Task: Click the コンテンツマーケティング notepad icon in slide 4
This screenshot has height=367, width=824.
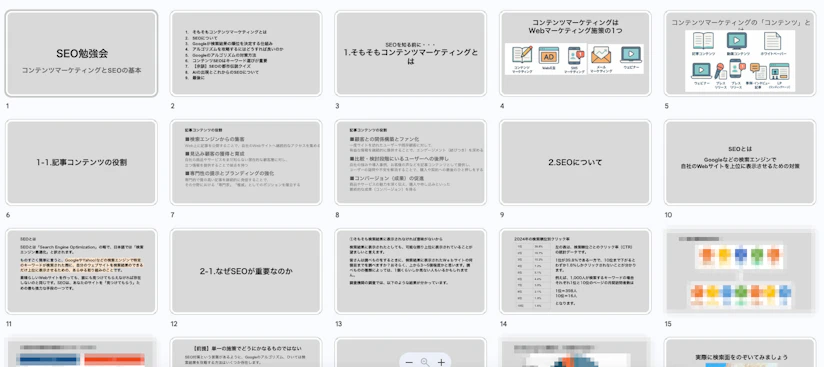Action: click(x=522, y=55)
